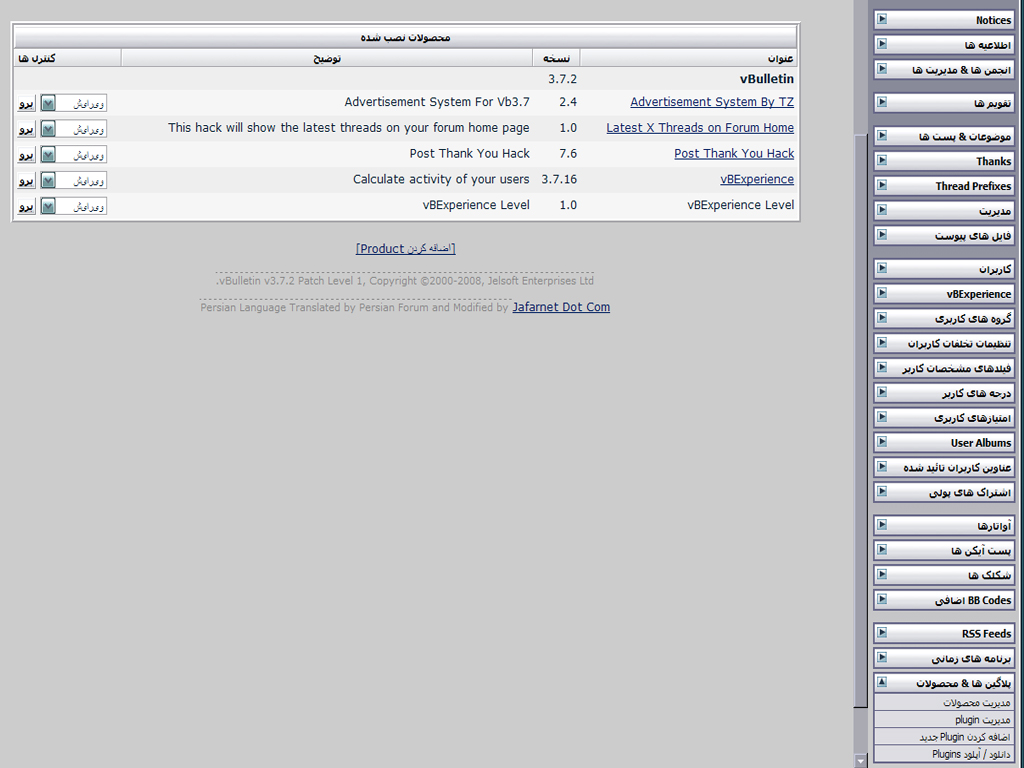Open the مدیریت sidebar menu

click(944, 210)
